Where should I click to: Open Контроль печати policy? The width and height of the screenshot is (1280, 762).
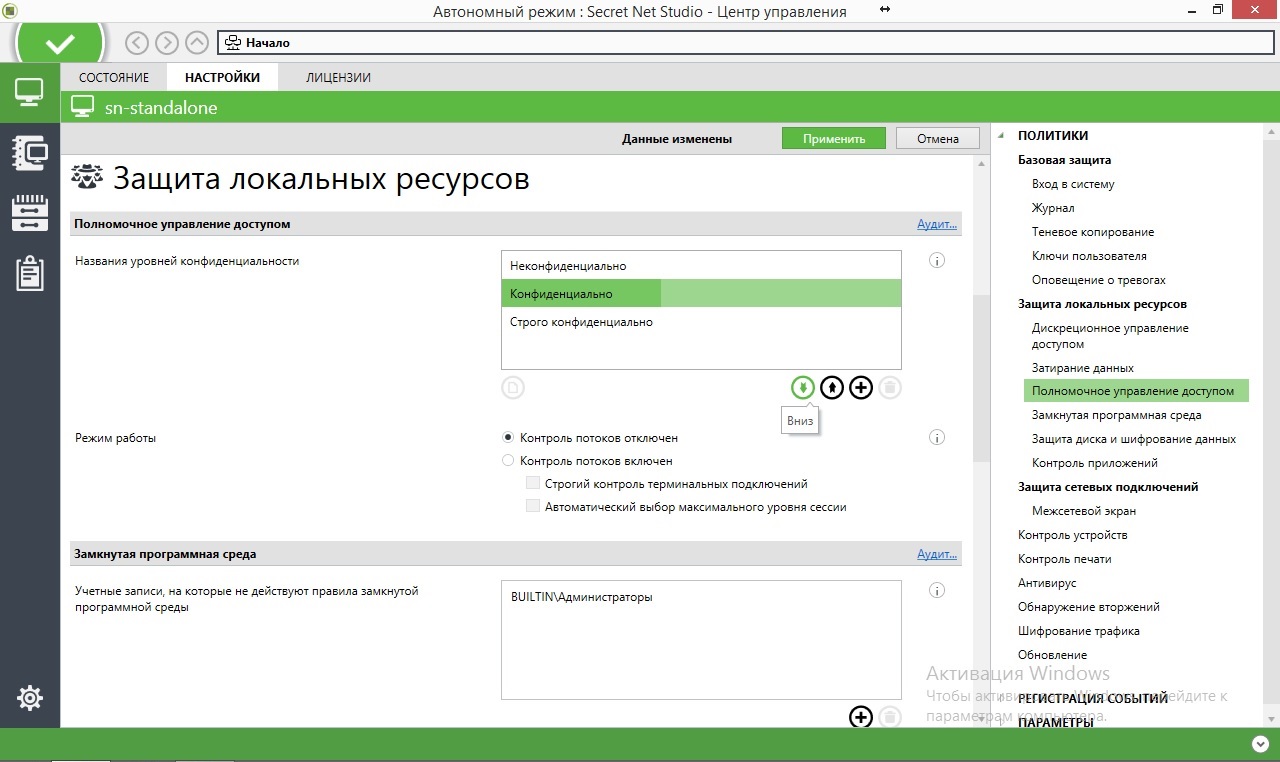coord(1064,559)
